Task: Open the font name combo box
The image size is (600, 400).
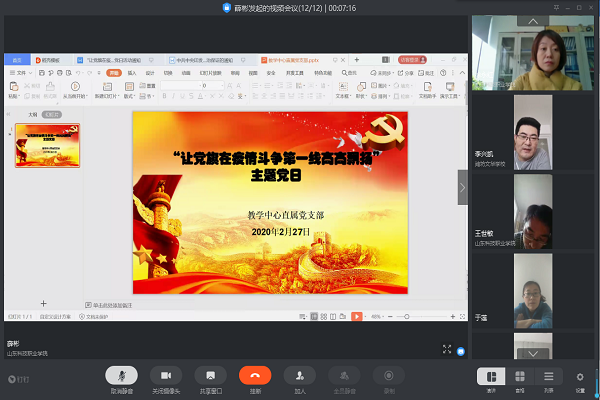Action: tap(180, 86)
